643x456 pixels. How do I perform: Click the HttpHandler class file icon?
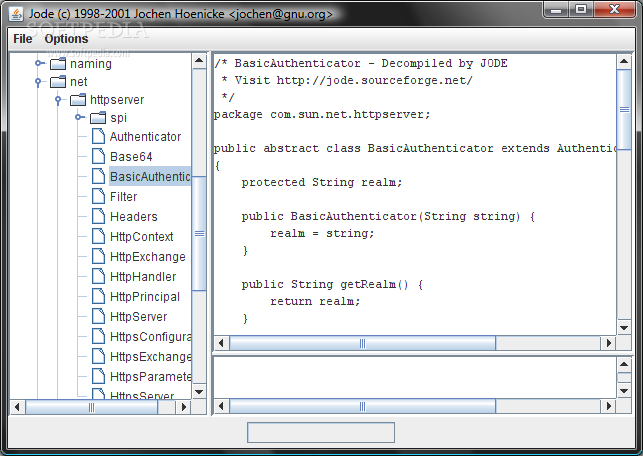tap(98, 276)
